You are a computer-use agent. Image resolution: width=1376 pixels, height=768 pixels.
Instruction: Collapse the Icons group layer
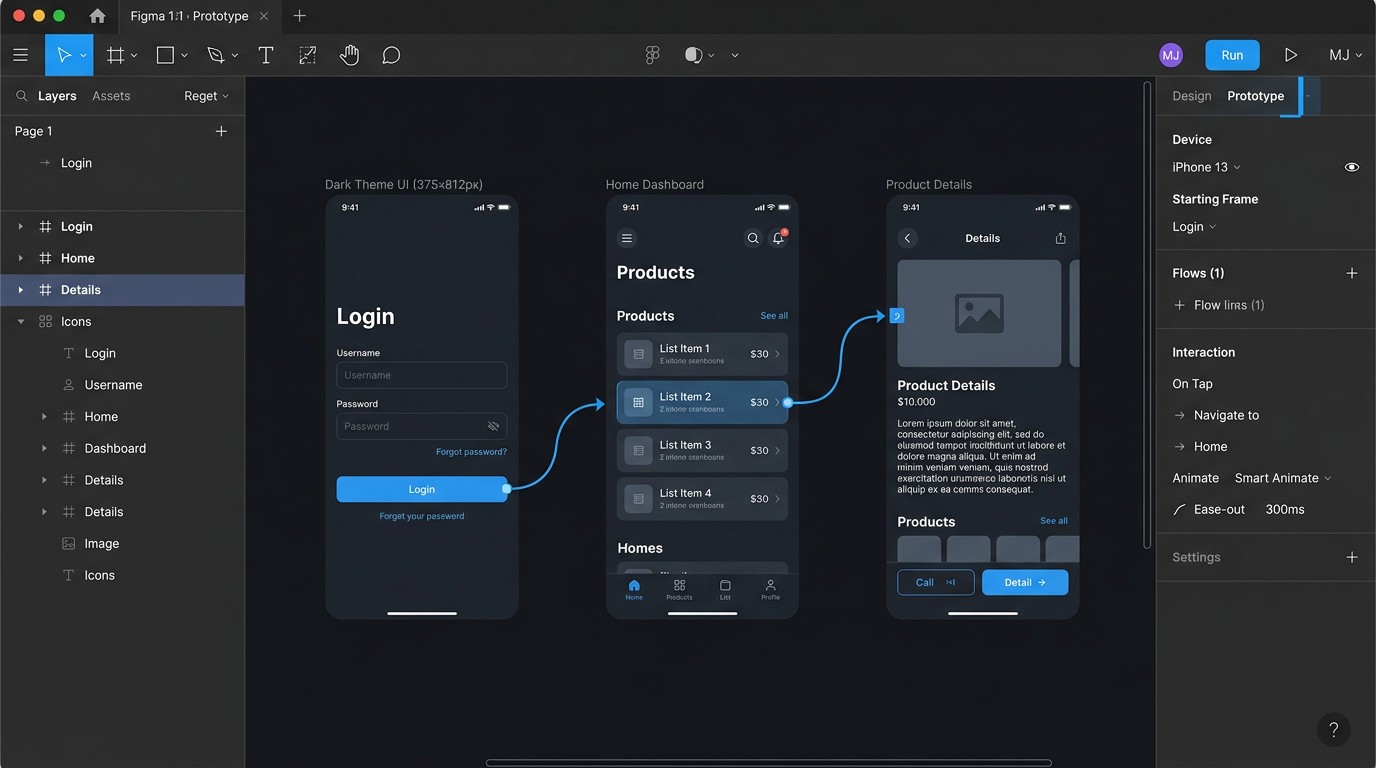coord(20,322)
